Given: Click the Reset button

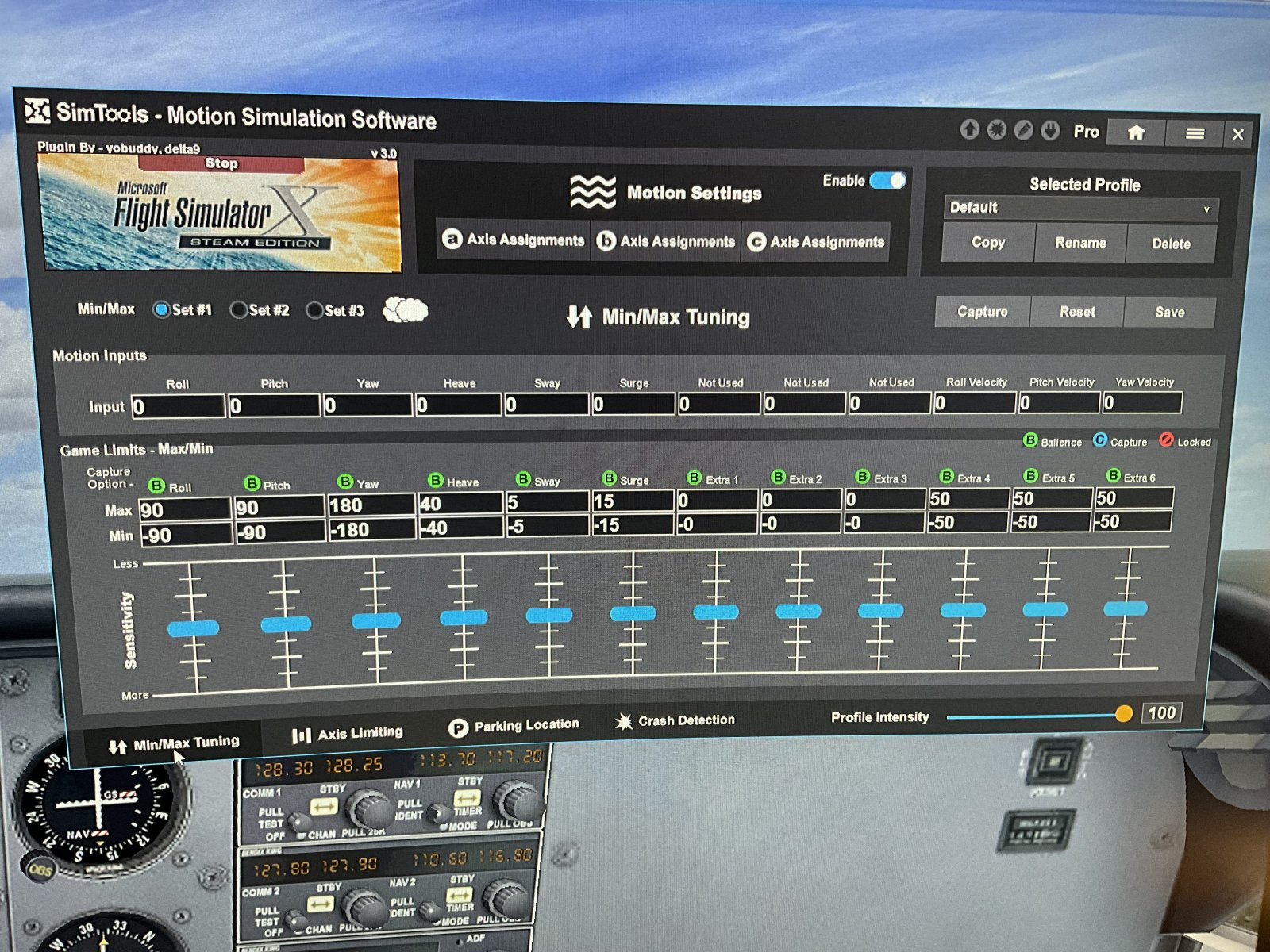Looking at the screenshot, I should point(1077,312).
